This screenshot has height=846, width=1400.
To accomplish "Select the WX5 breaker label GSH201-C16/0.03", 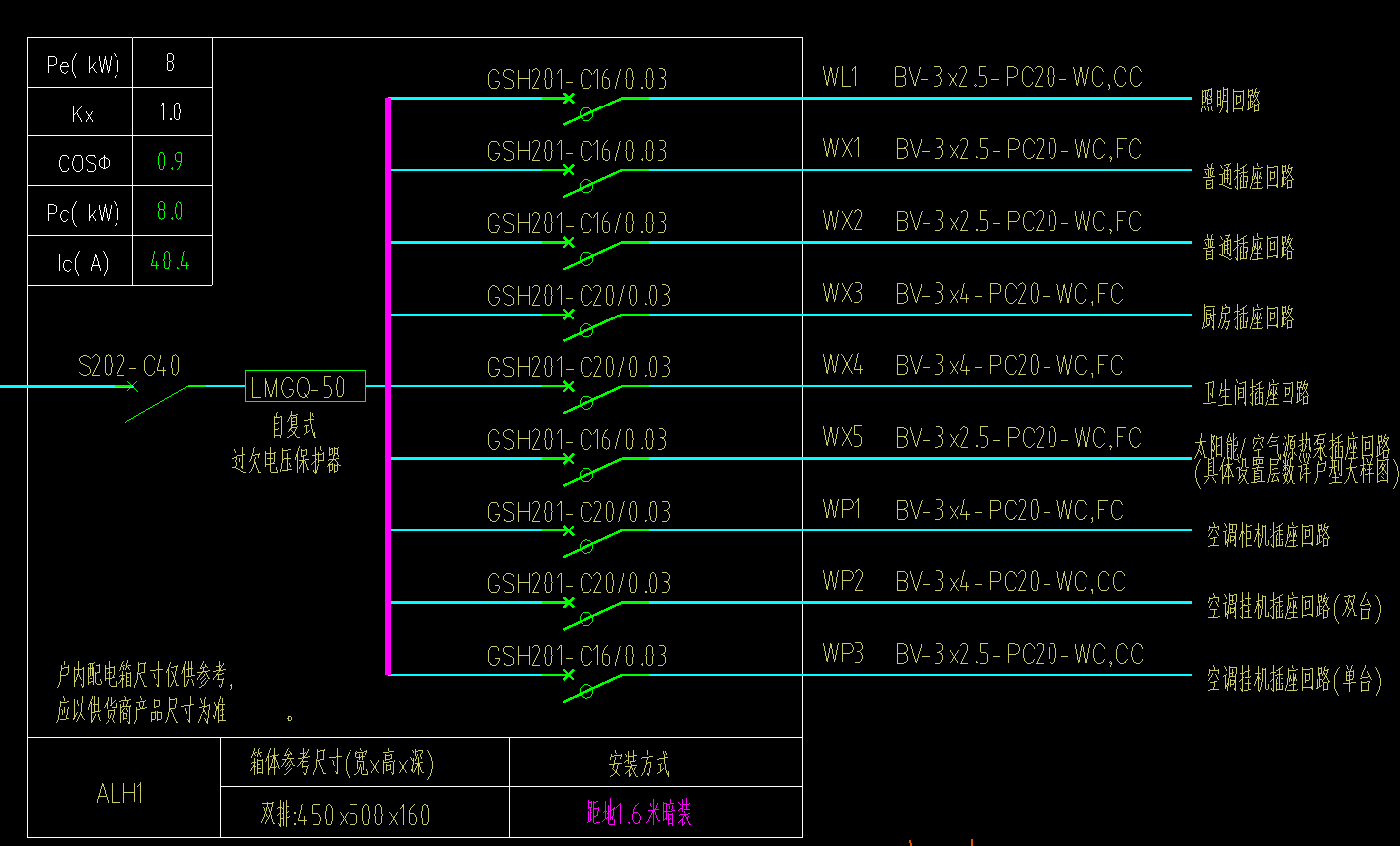I will pyautogui.click(x=578, y=439).
